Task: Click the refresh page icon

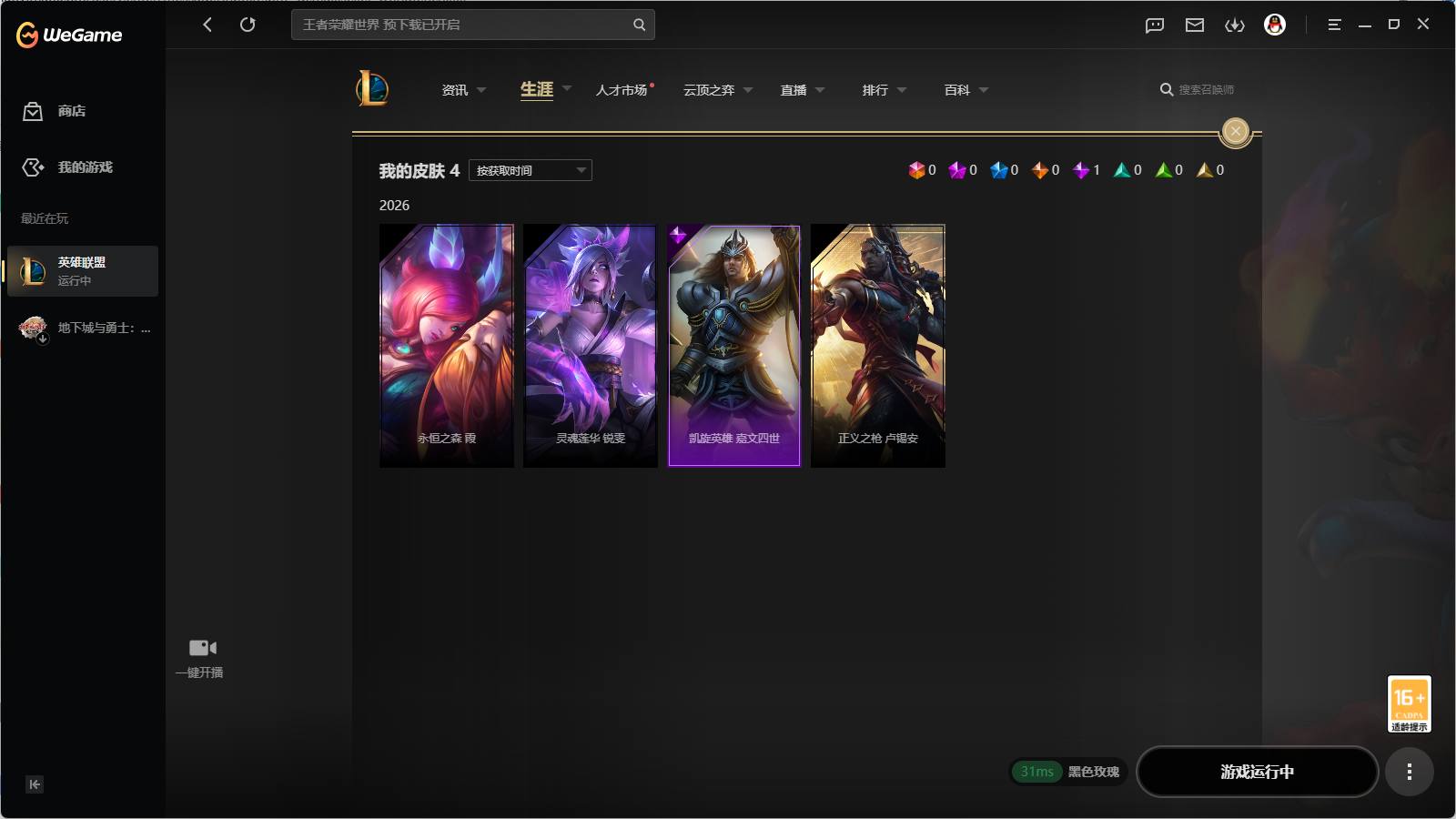Action: click(x=248, y=25)
